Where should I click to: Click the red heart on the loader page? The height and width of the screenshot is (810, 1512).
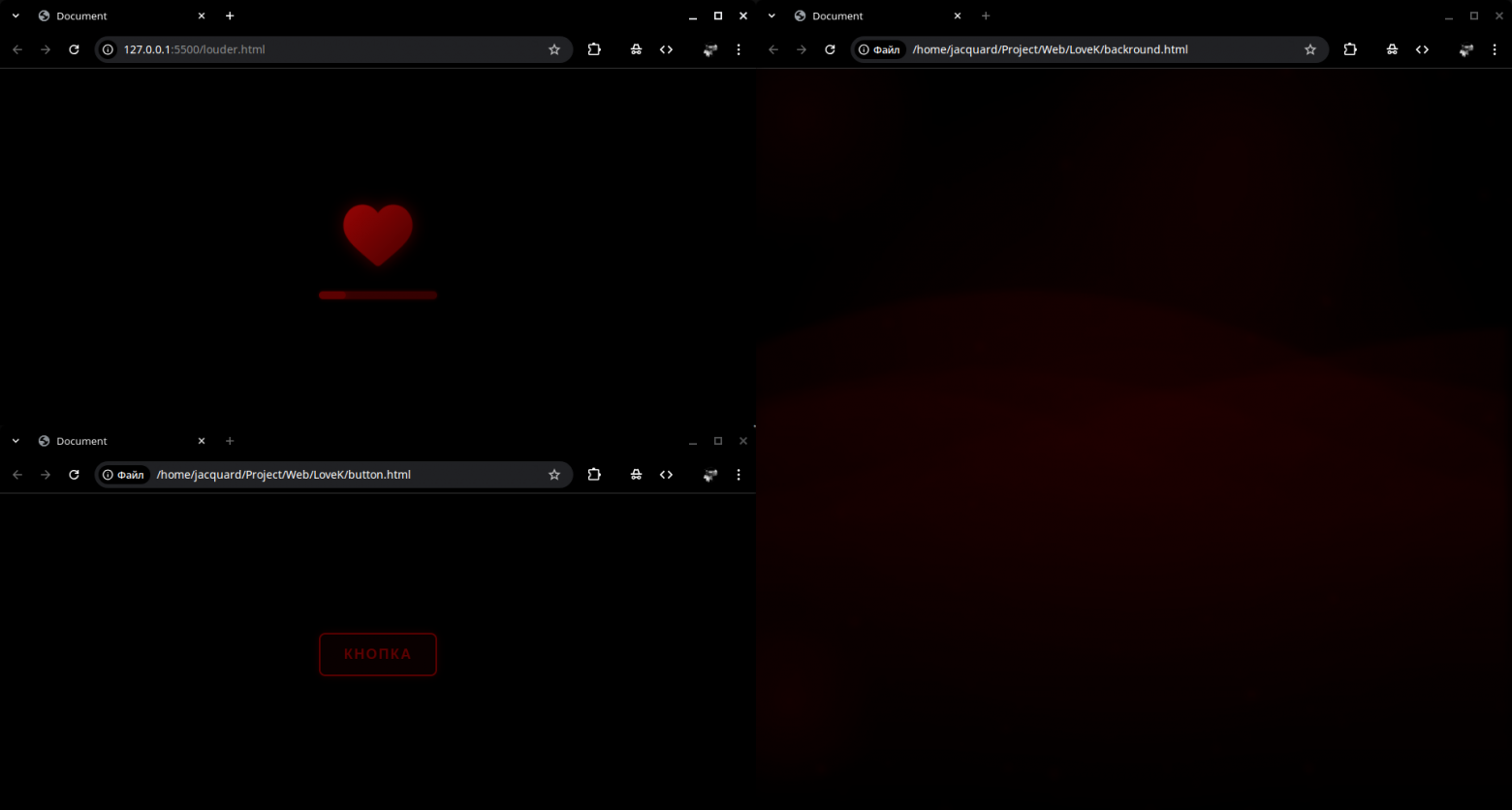tap(378, 234)
